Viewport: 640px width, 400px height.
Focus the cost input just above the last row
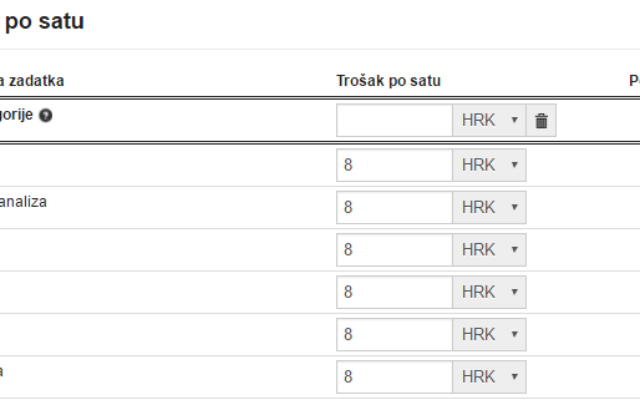[x=395, y=334]
